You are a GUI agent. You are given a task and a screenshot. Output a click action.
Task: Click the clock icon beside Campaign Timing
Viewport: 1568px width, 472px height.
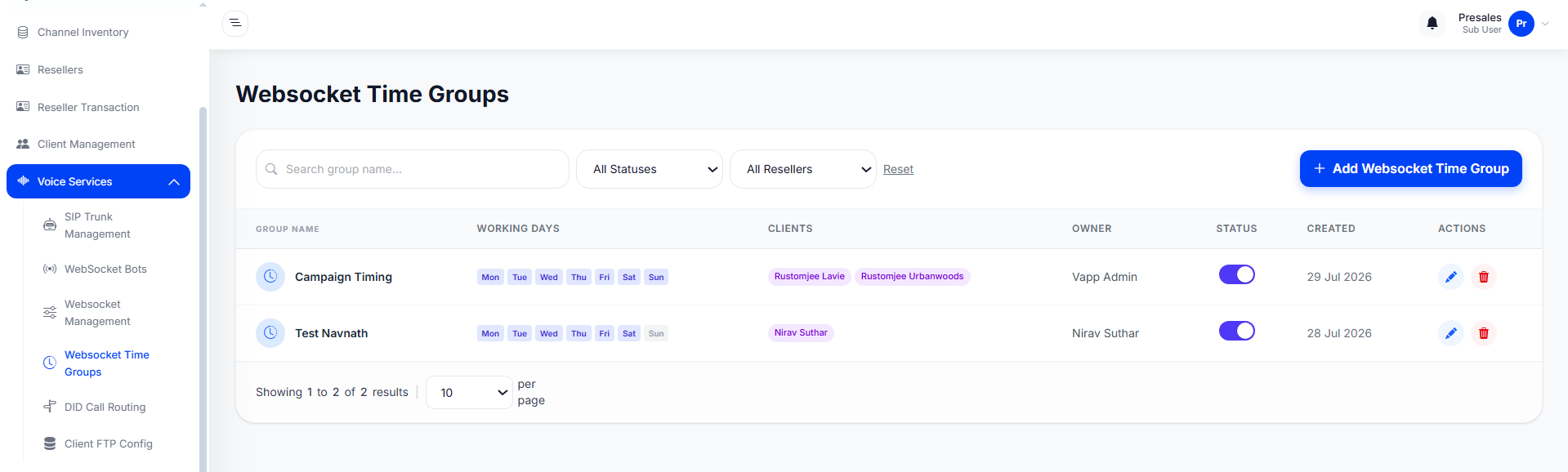pyautogui.click(x=270, y=277)
